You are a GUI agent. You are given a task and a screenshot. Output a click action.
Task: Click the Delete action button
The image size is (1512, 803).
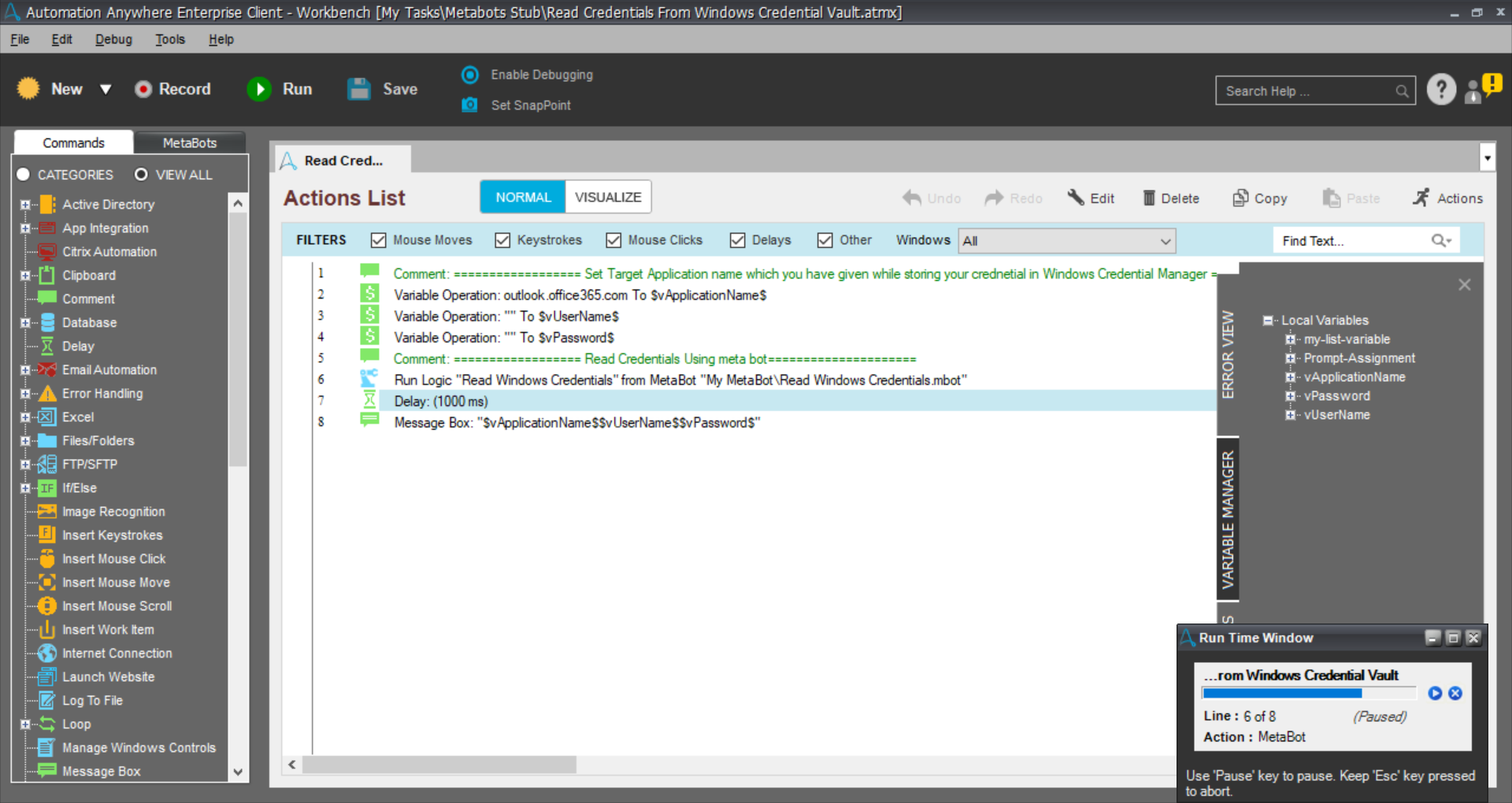coord(1171,198)
